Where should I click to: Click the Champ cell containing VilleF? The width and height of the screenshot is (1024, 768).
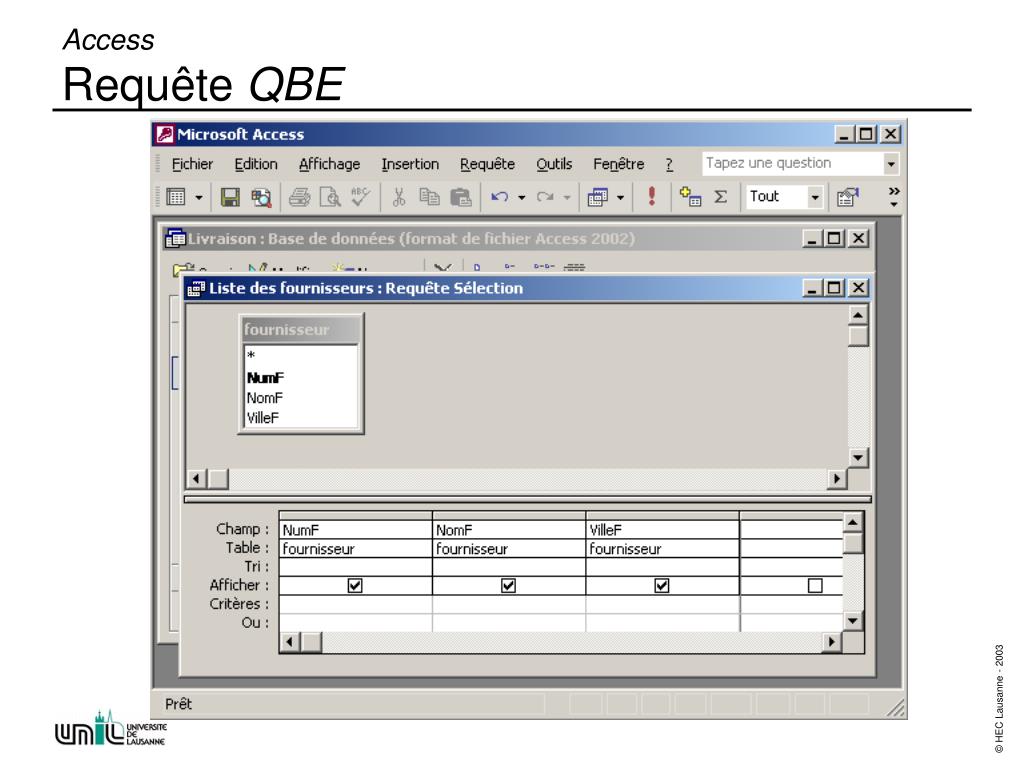tap(663, 530)
